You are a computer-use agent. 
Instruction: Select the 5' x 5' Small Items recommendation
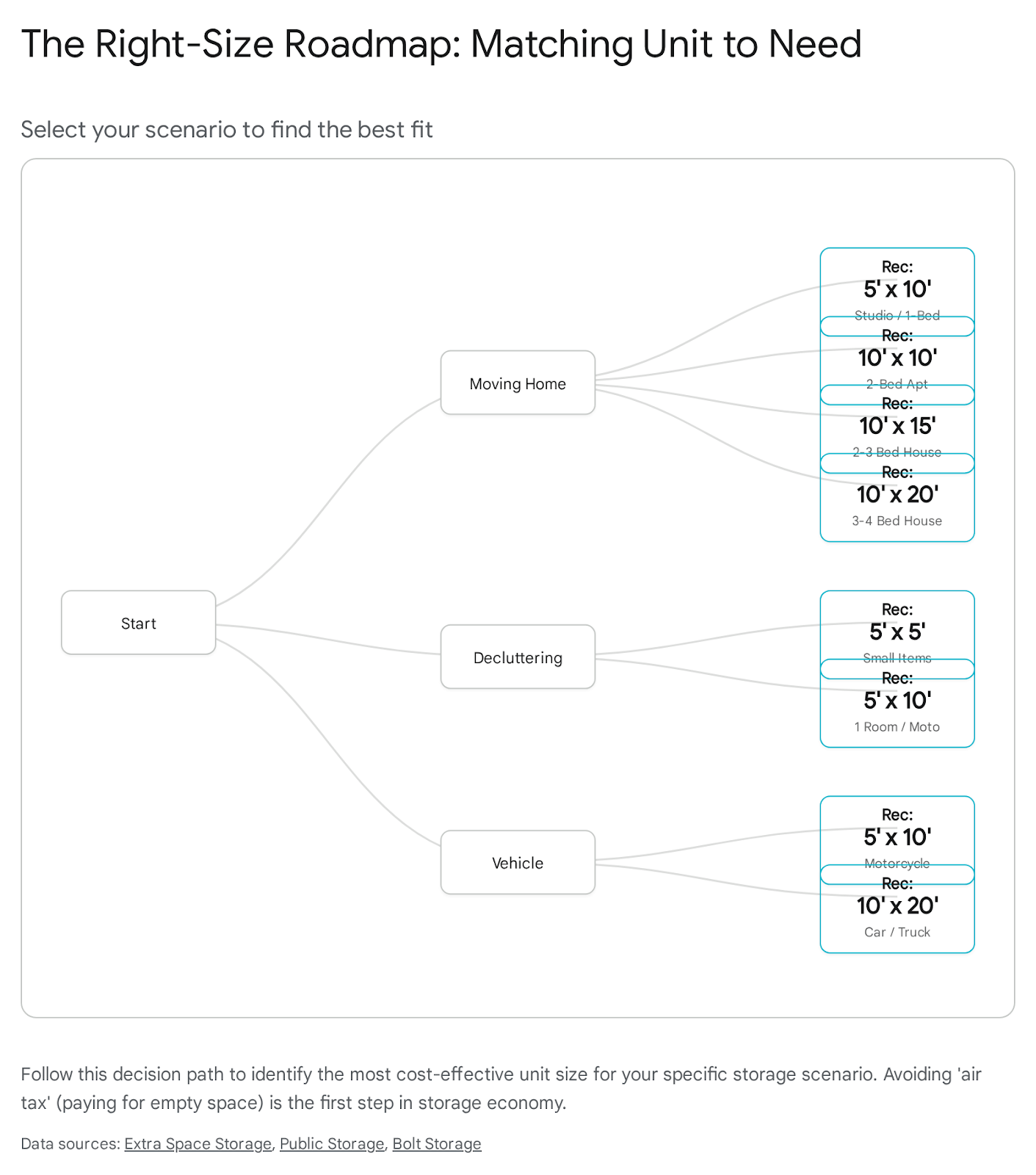(x=896, y=631)
